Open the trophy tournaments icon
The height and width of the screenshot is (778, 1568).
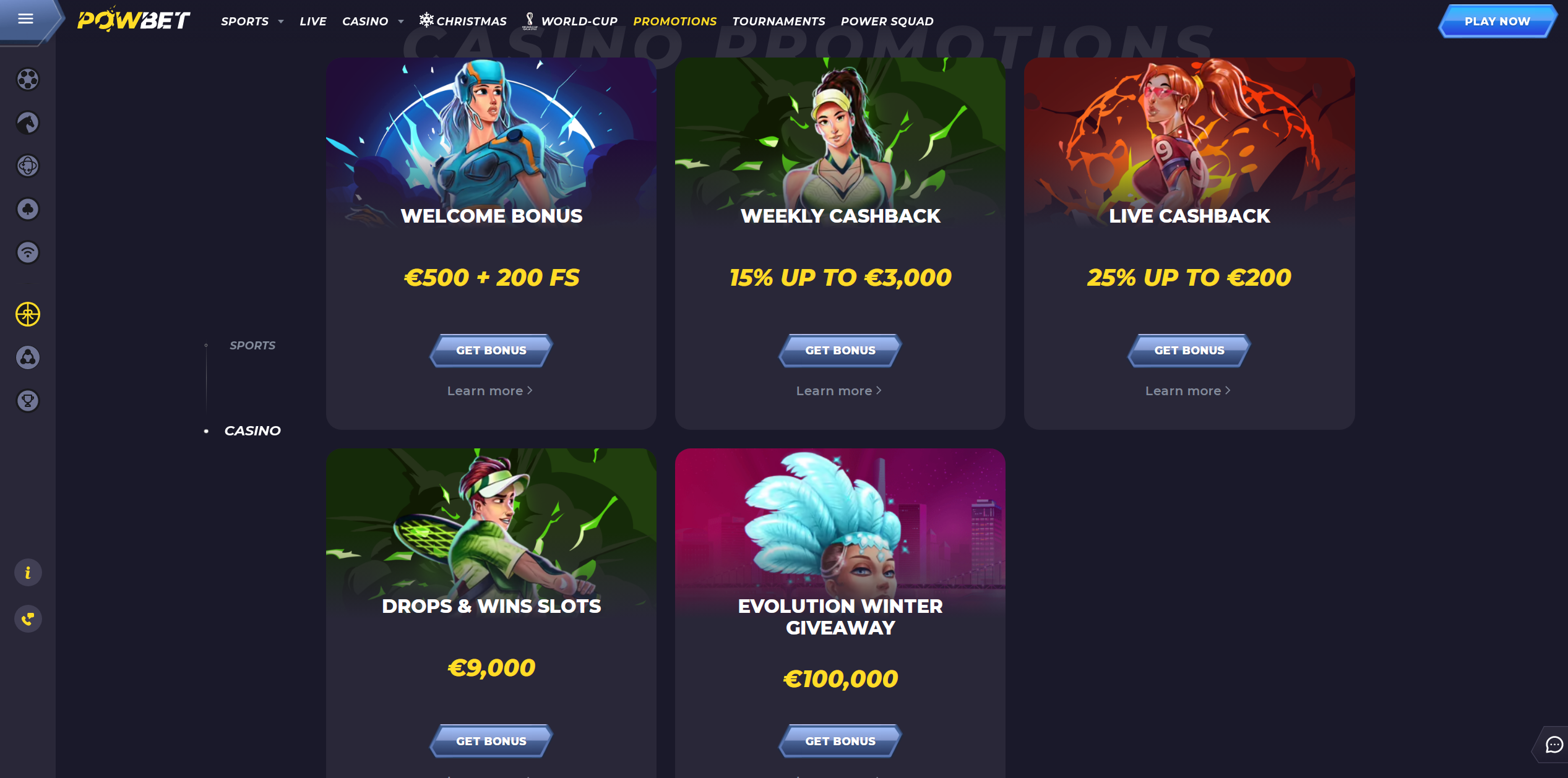(x=28, y=401)
